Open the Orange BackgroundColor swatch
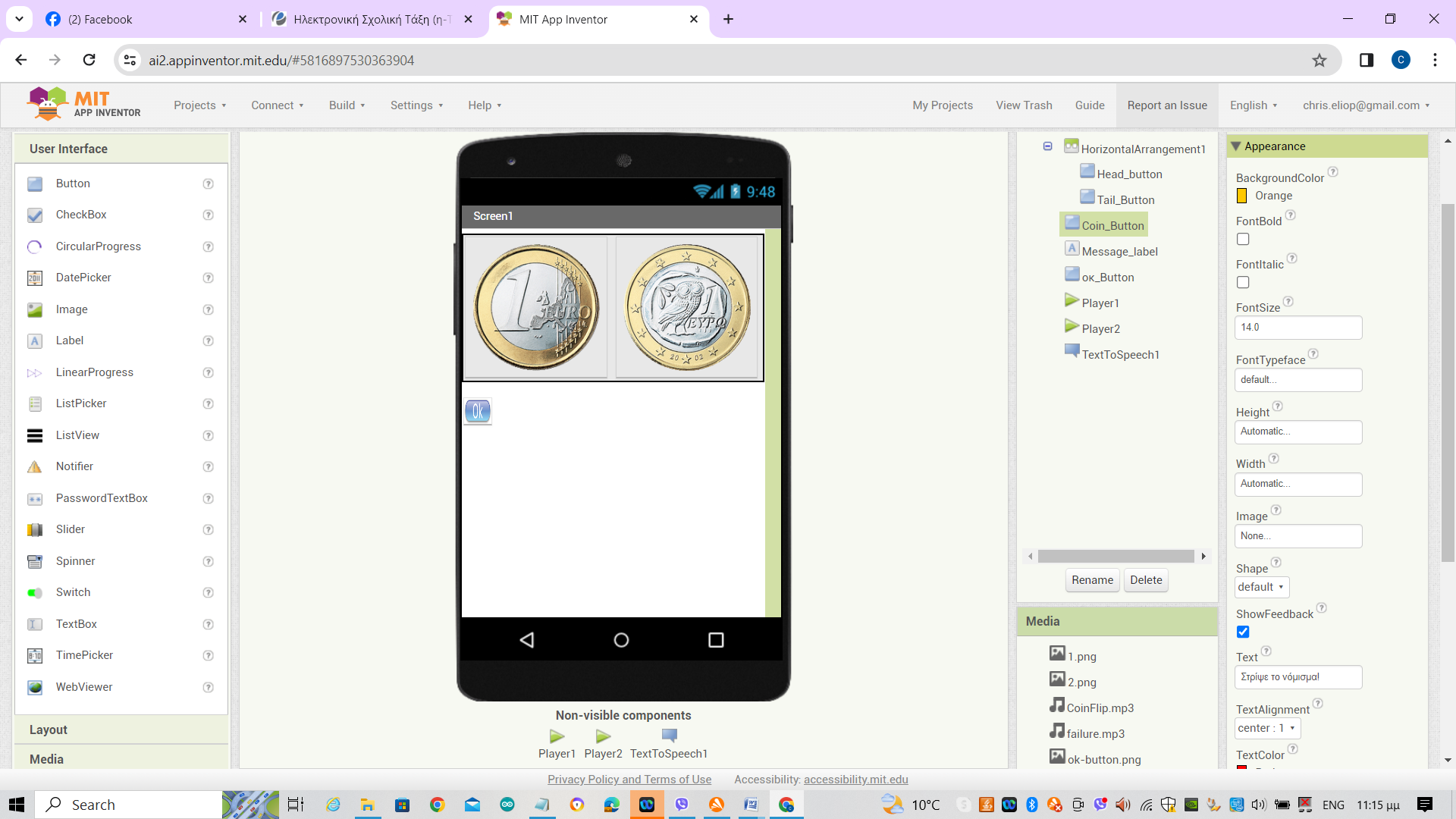This screenshot has width=1456, height=819. pyautogui.click(x=1241, y=196)
